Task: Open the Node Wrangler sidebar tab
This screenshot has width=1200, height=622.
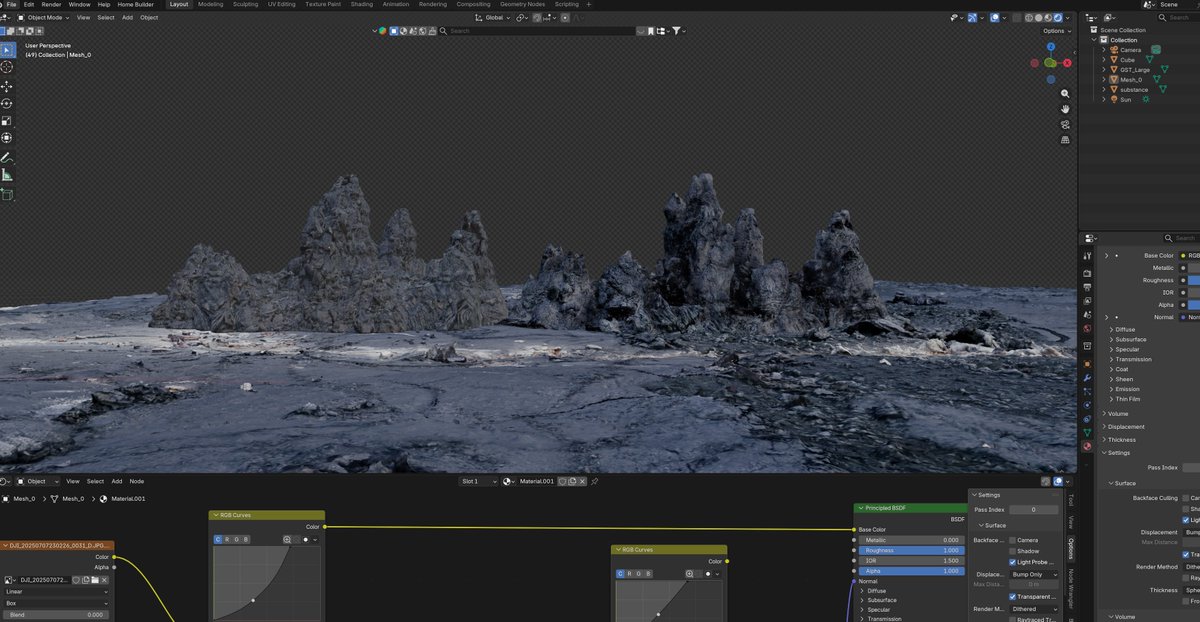Action: (x=1072, y=591)
